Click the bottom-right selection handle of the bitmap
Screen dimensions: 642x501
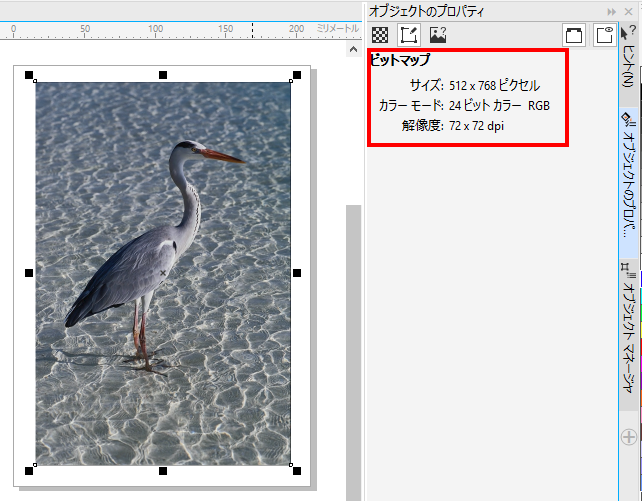[x=297, y=471]
